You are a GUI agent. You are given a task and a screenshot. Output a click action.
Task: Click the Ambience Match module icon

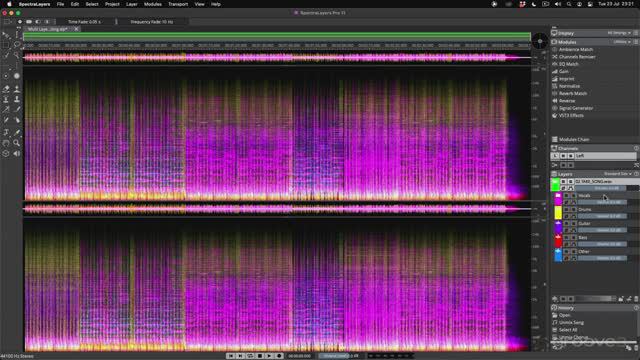[554, 49]
